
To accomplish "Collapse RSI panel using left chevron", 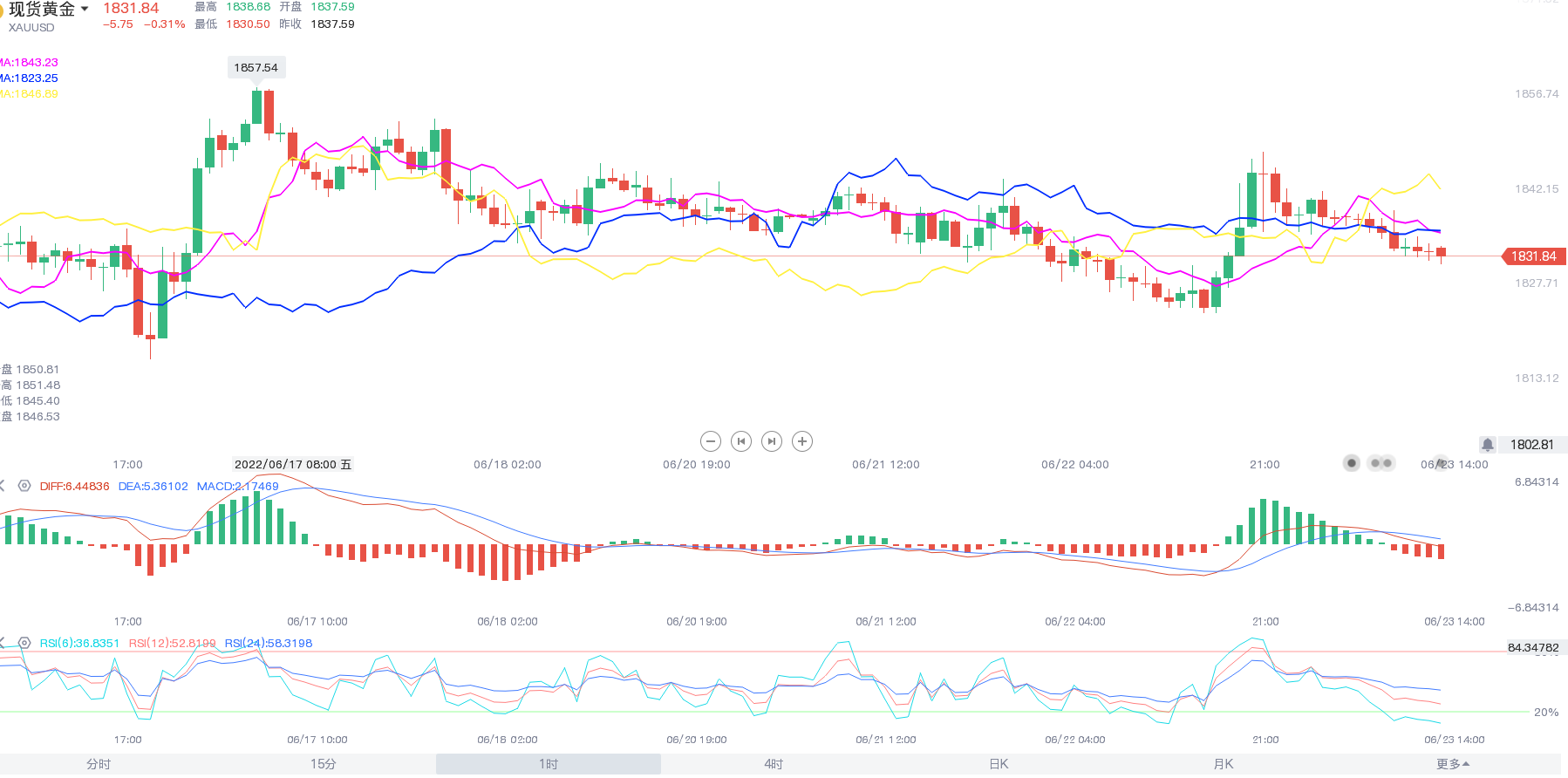I will pyautogui.click(x=3, y=643).
